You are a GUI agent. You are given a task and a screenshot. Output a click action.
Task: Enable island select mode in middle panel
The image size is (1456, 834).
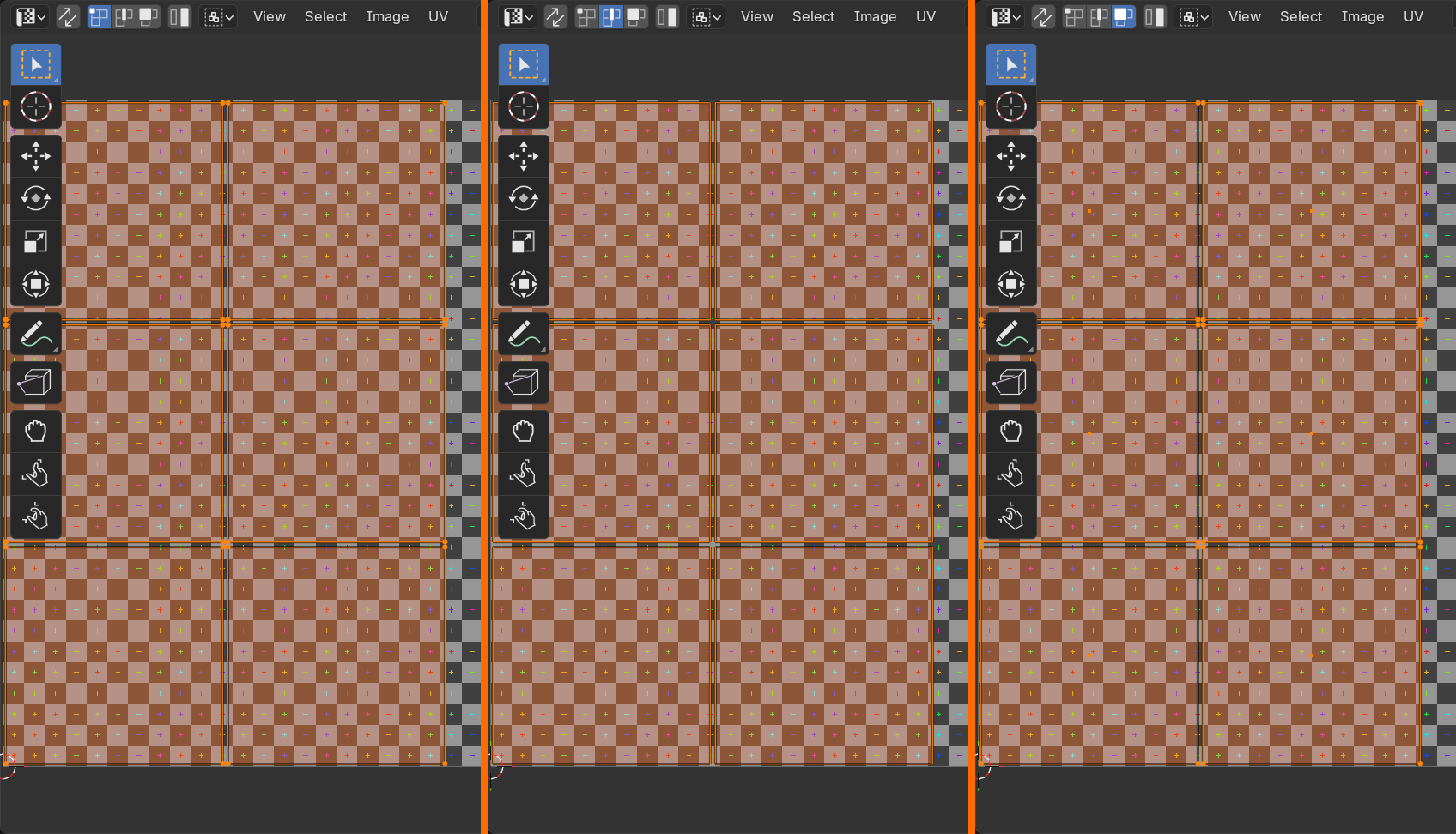click(x=667, y=16)
